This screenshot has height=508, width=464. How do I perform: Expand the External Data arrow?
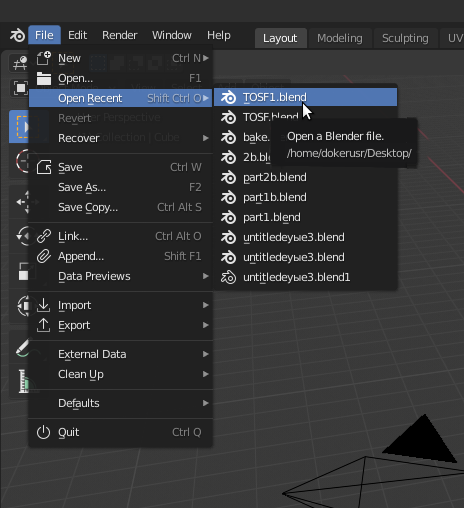206,354
